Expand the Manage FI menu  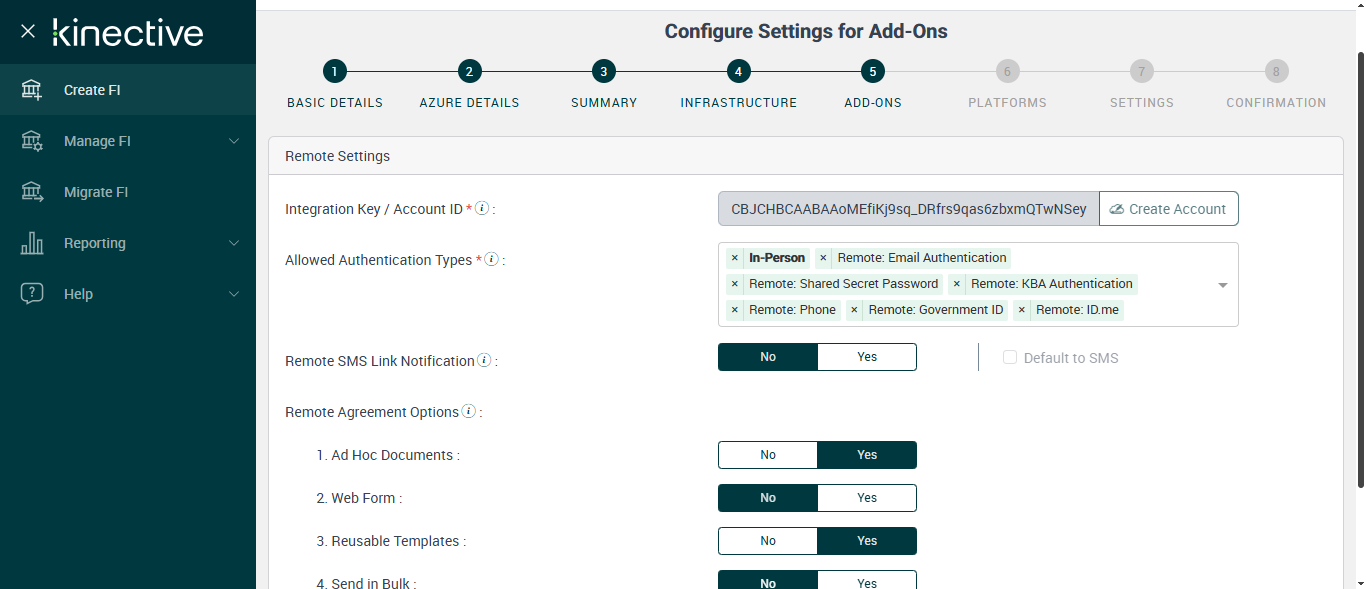(234, 141)
